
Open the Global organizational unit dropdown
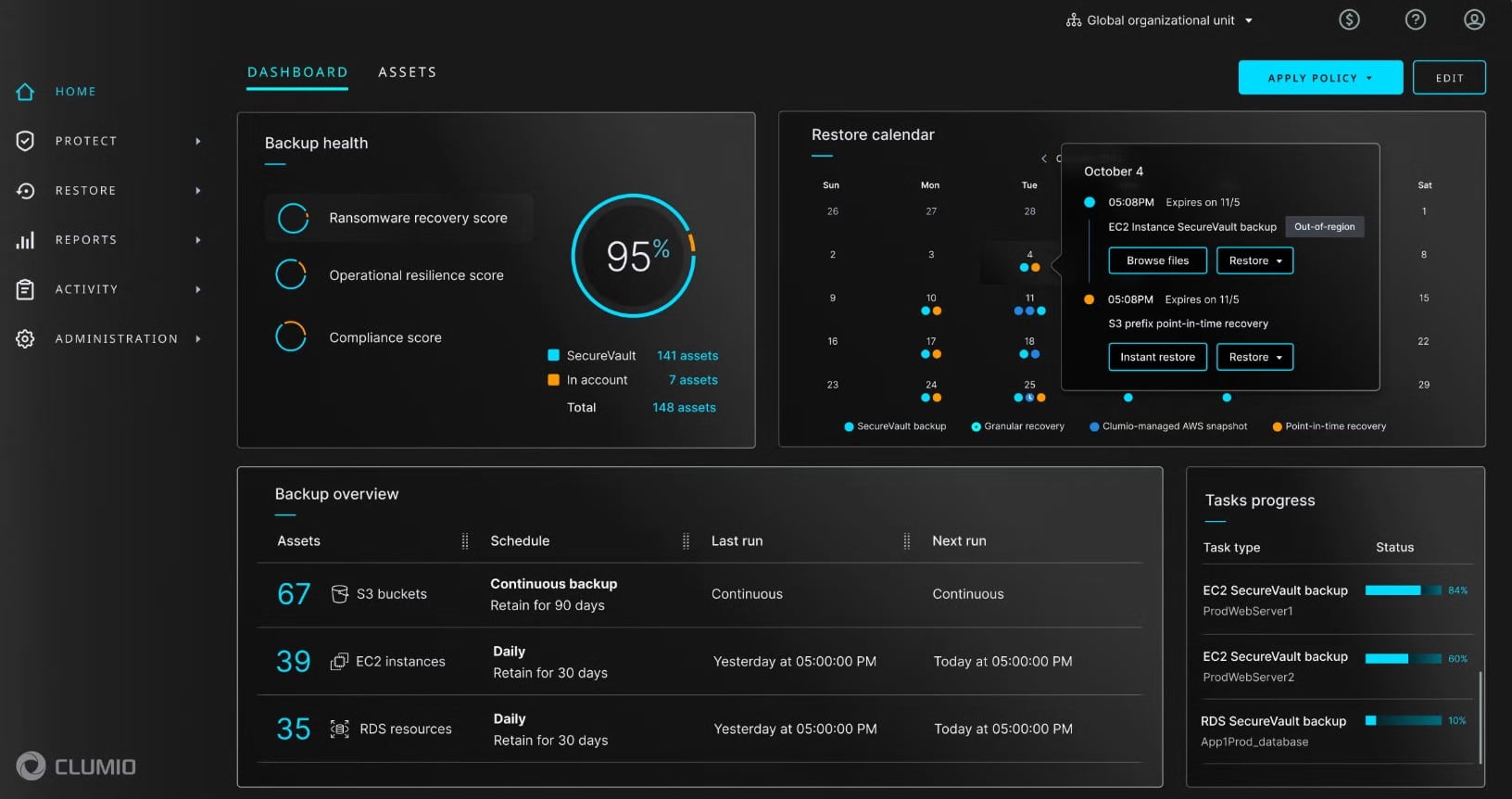pyautogui.click(x=1160, y=20)
